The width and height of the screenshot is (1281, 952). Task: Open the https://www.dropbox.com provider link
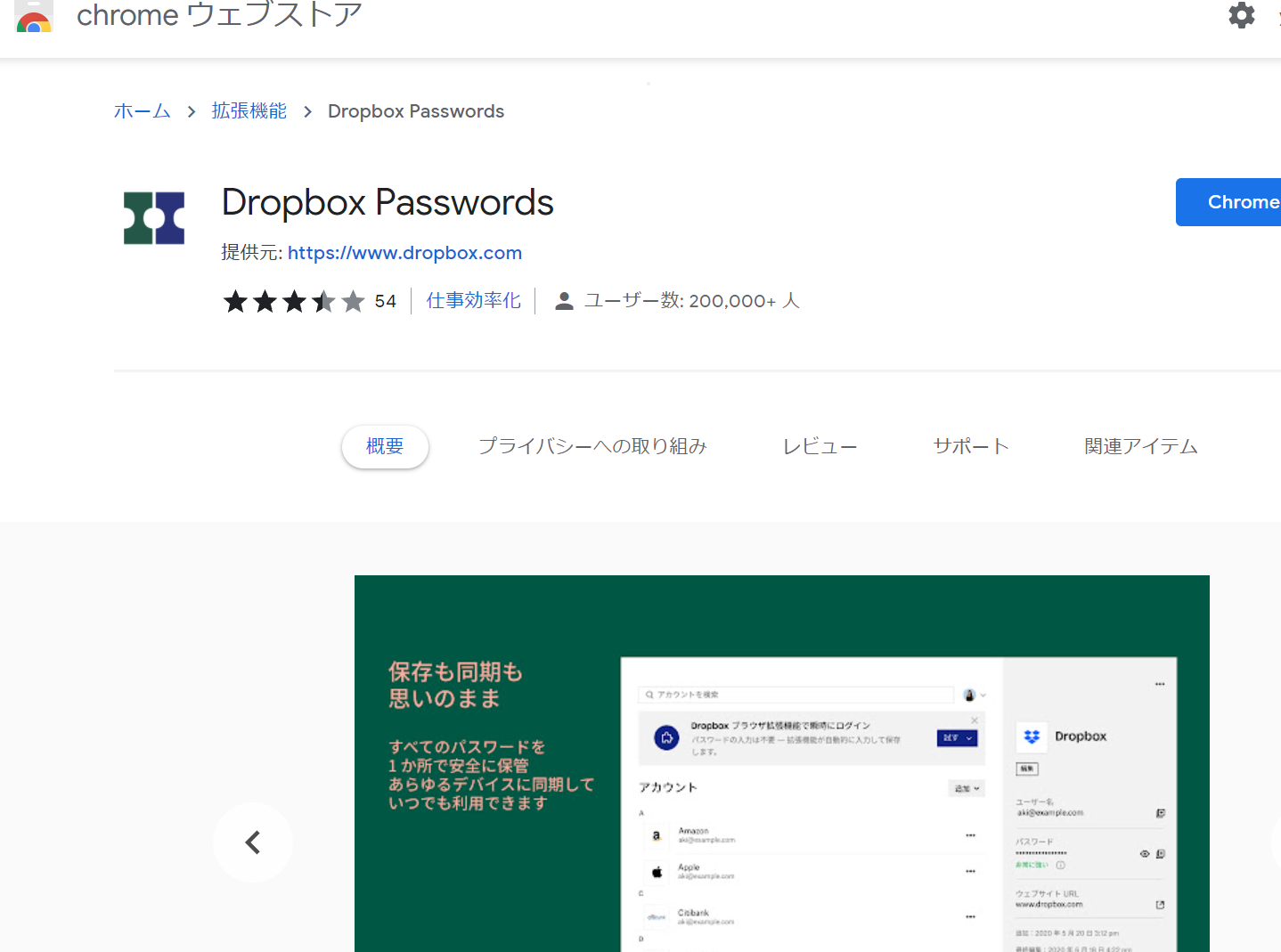tap(404, 253)
